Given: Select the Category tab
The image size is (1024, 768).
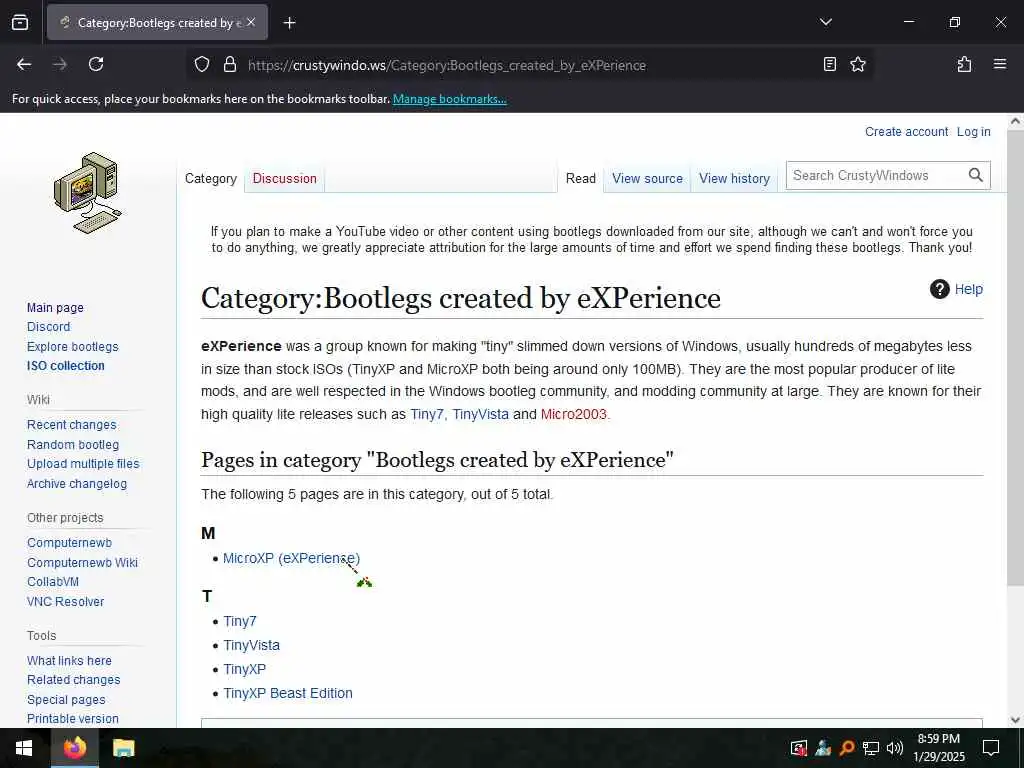Looking at the screenshot, I should (210, 178).
